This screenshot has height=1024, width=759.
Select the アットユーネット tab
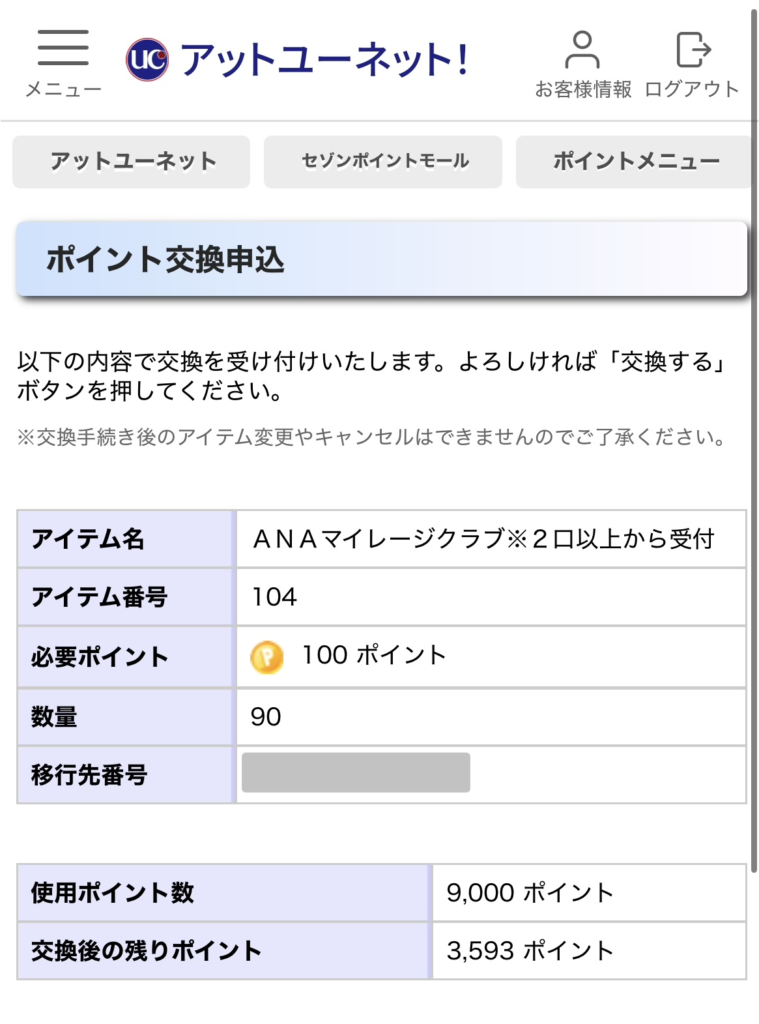click(131, 162)
